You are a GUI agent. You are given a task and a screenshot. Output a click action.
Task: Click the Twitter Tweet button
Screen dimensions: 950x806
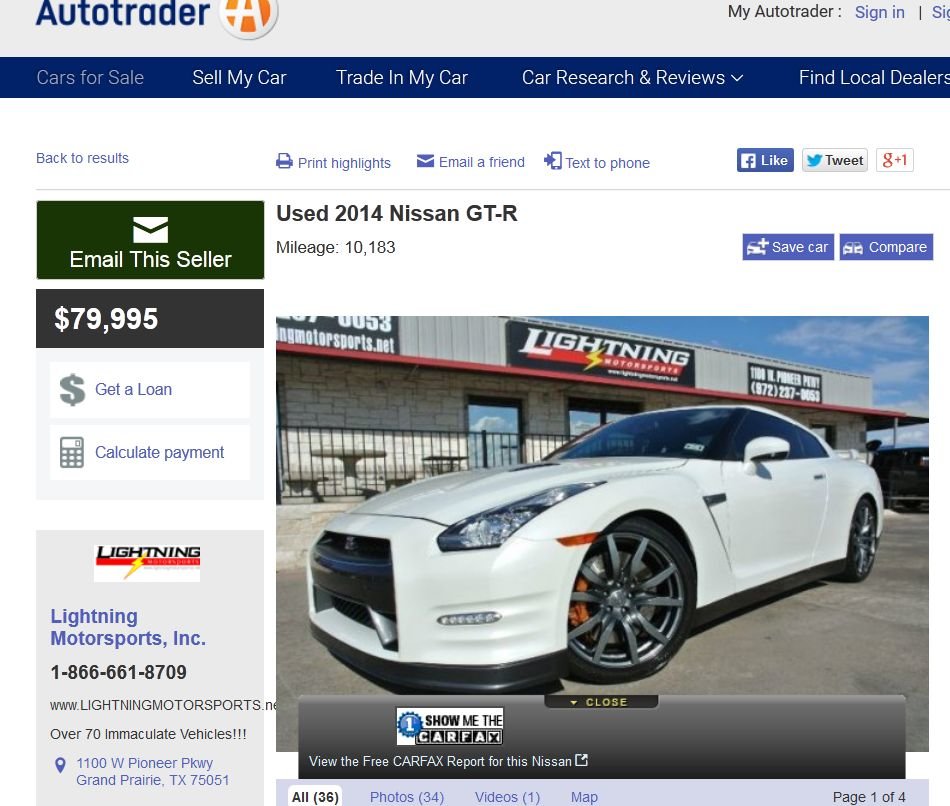coord(835,160)
